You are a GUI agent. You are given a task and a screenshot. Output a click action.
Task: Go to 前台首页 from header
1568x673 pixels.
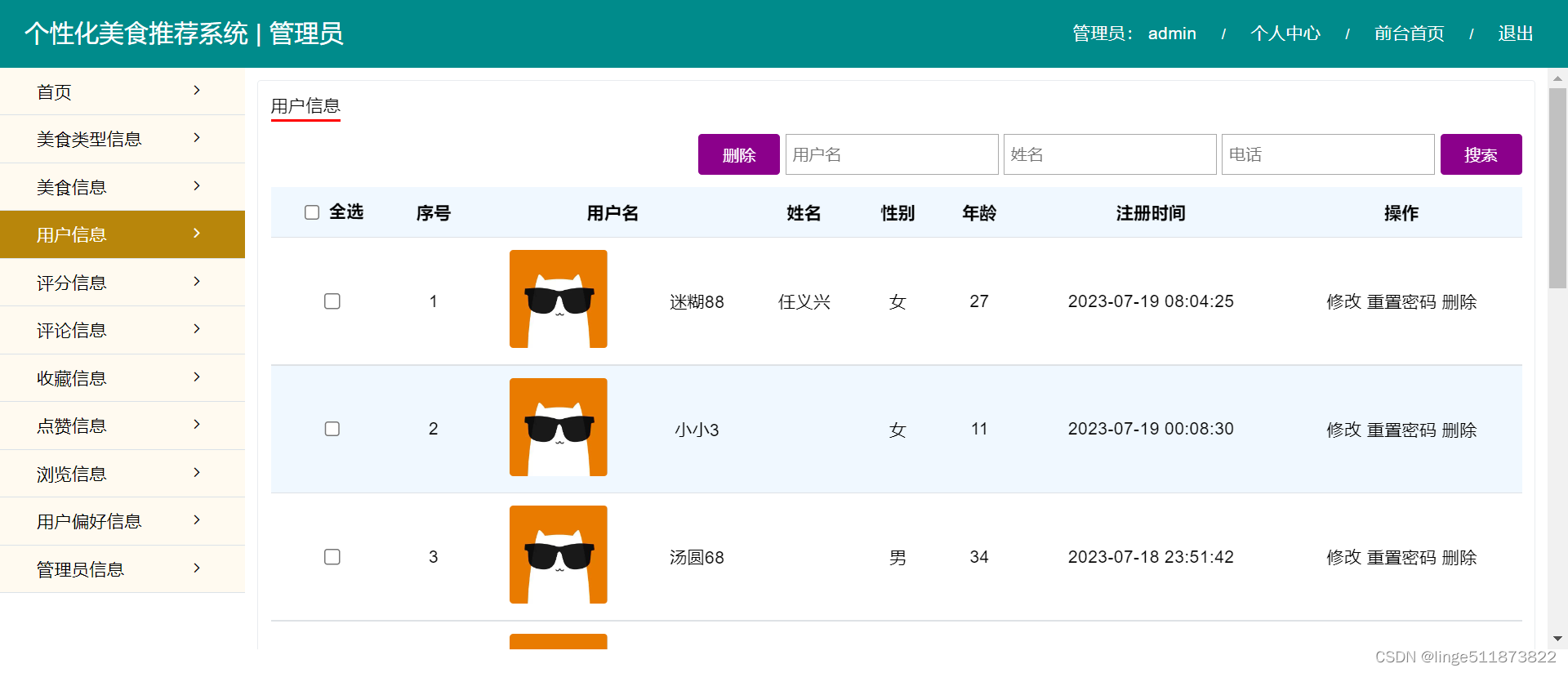1410,33
